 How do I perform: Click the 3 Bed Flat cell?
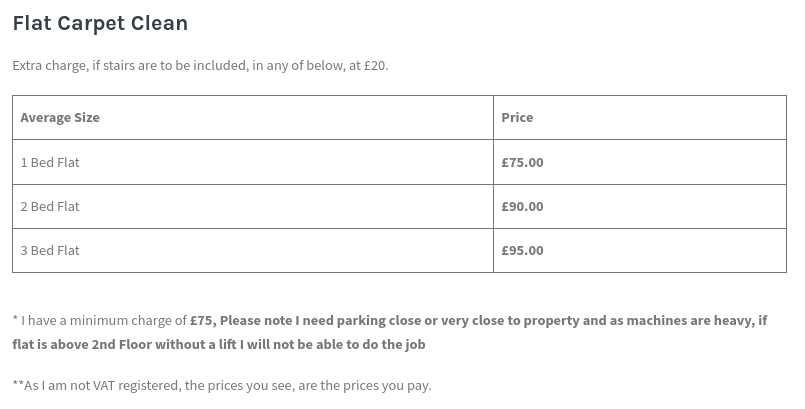point(253,250)
